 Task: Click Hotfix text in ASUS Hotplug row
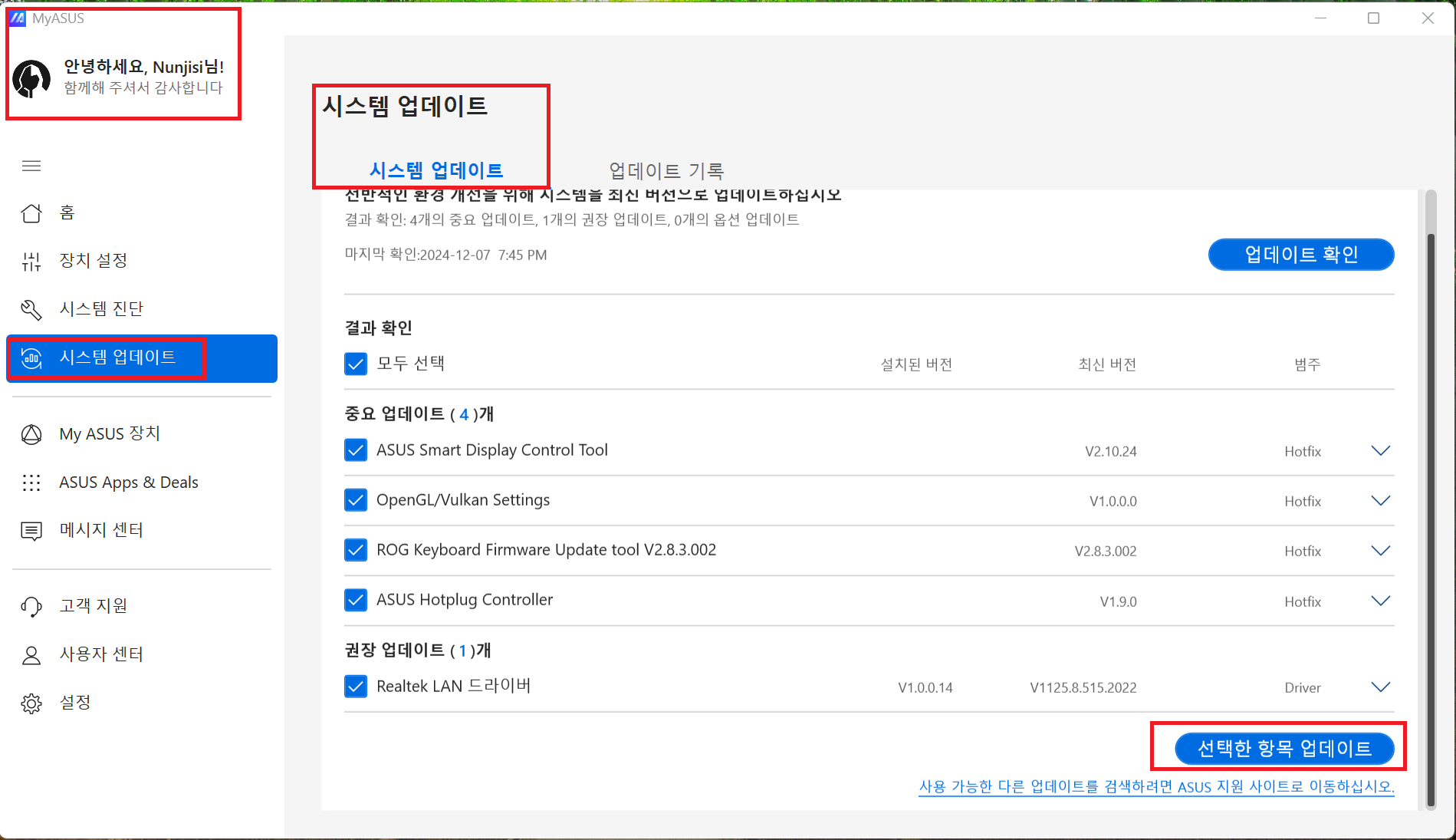click(x=1303, y=602)
